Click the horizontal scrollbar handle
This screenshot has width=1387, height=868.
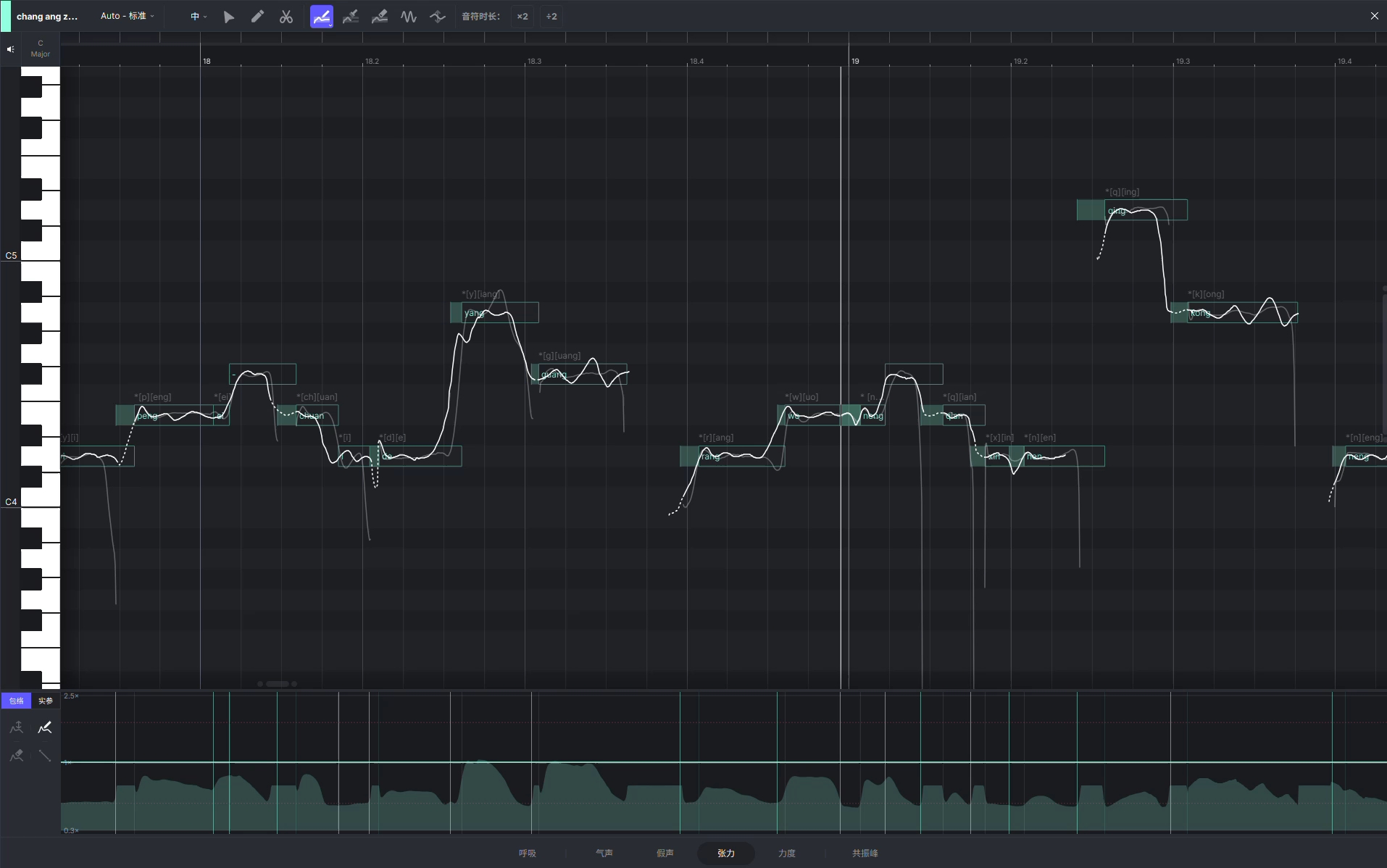coord(278,684)
